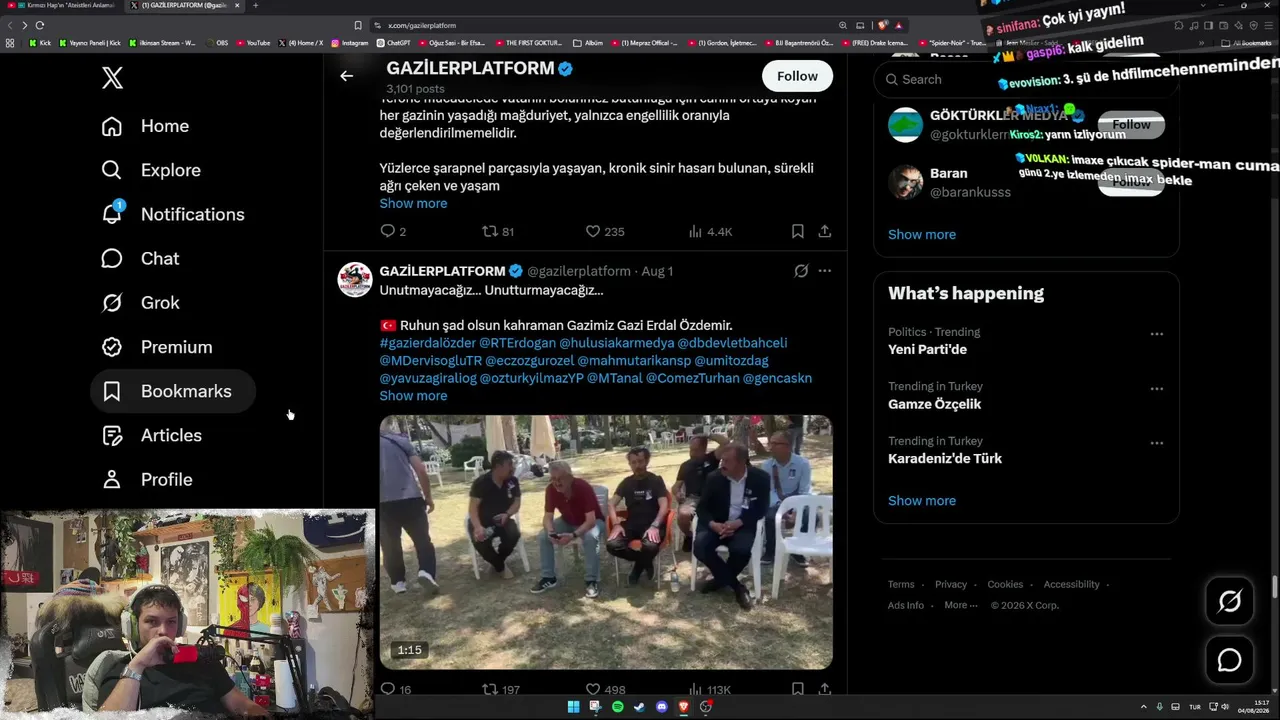The image size is (1280, 720).
Task: Open Premium in the sidebar
Action: (157, 347)
